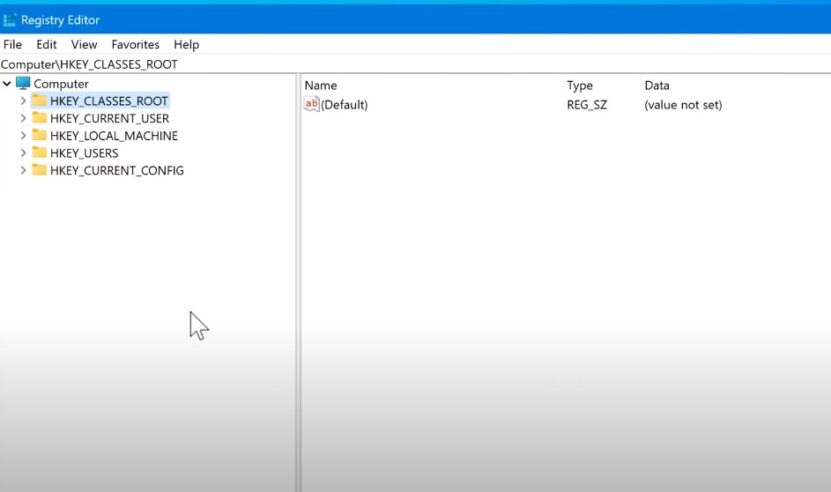Click the HKEY_CURRENT_CONFIG folder icon
831x492 pixels.
[39, 170]
